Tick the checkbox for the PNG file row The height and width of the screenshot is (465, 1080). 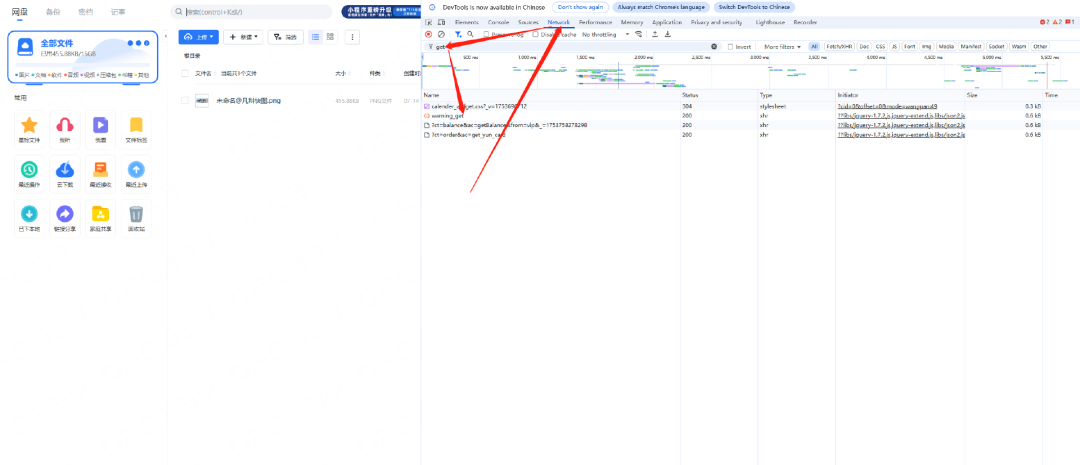coord(185,101)
